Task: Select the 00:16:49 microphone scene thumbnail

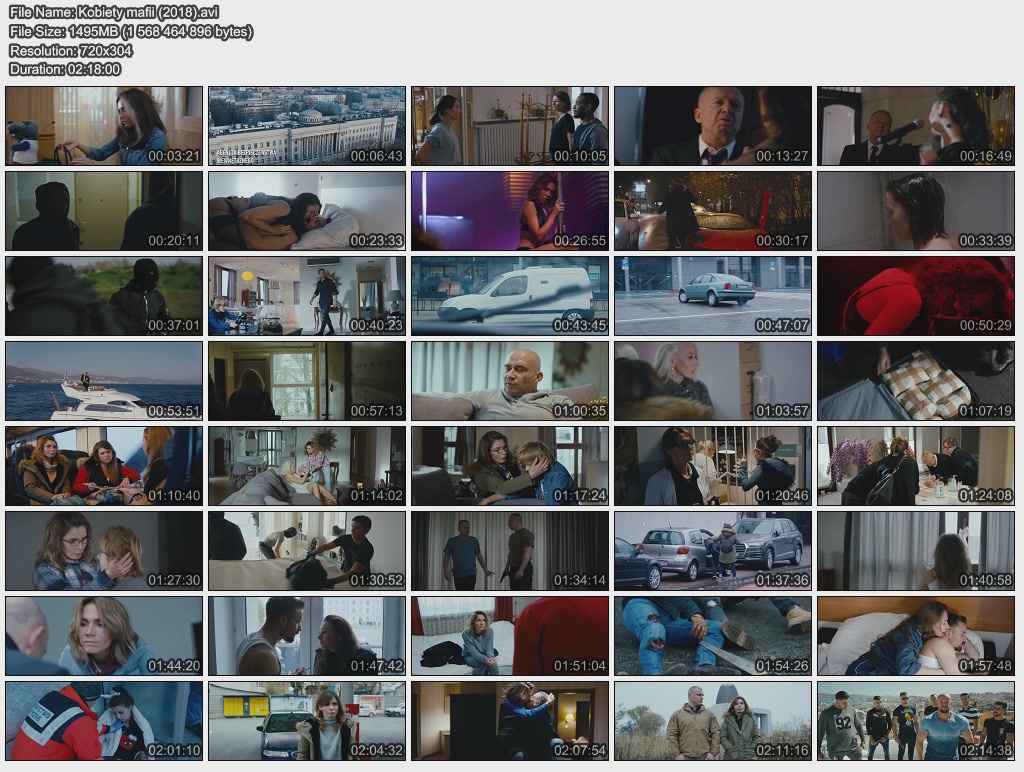Action: coord(916,126)
